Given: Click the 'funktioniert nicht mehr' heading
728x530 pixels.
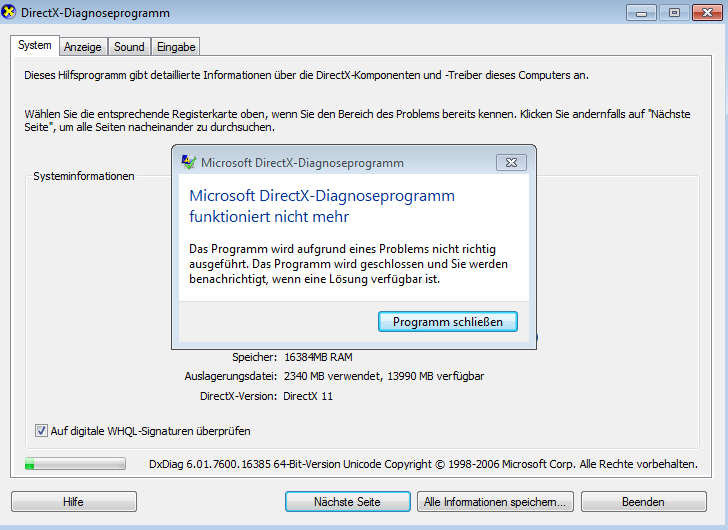Looking at the screenshot, I should 269,217.
